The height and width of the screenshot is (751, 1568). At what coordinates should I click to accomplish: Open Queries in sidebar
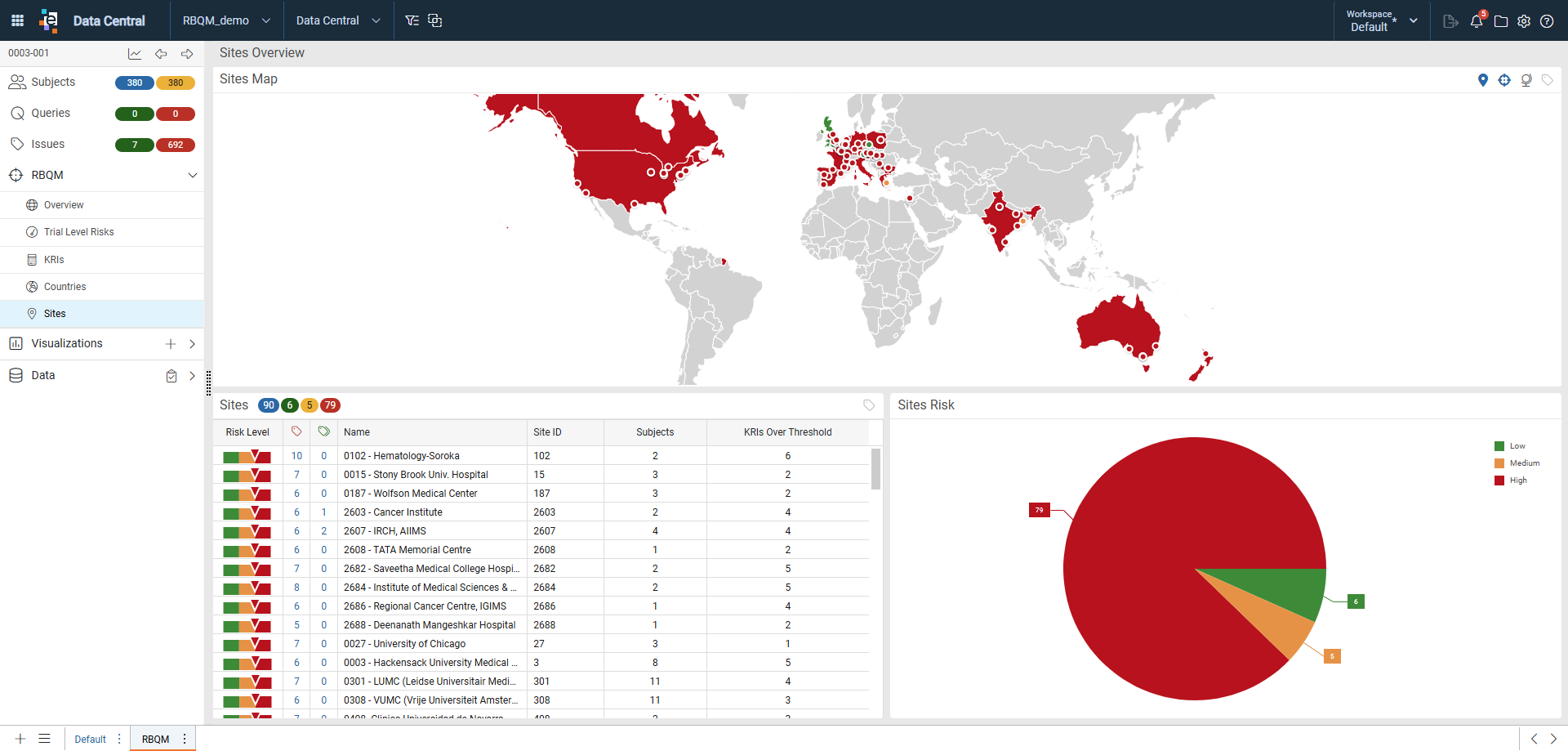click(x=51, y=113)
